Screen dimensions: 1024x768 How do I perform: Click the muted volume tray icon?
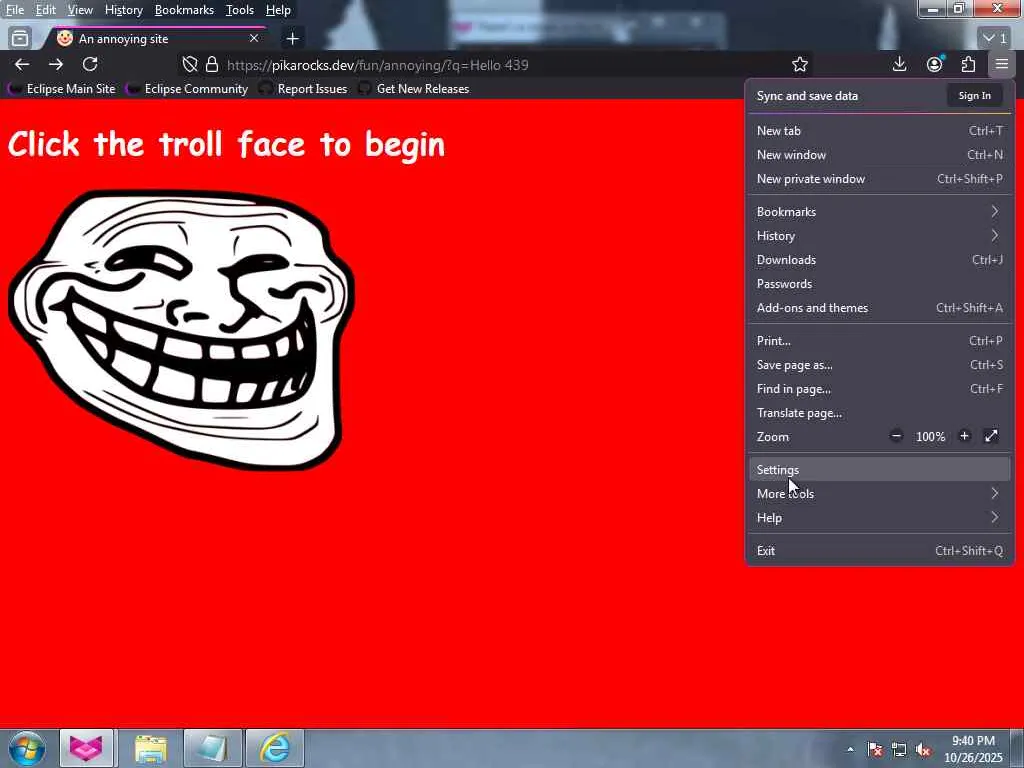(x=923, y=750)
